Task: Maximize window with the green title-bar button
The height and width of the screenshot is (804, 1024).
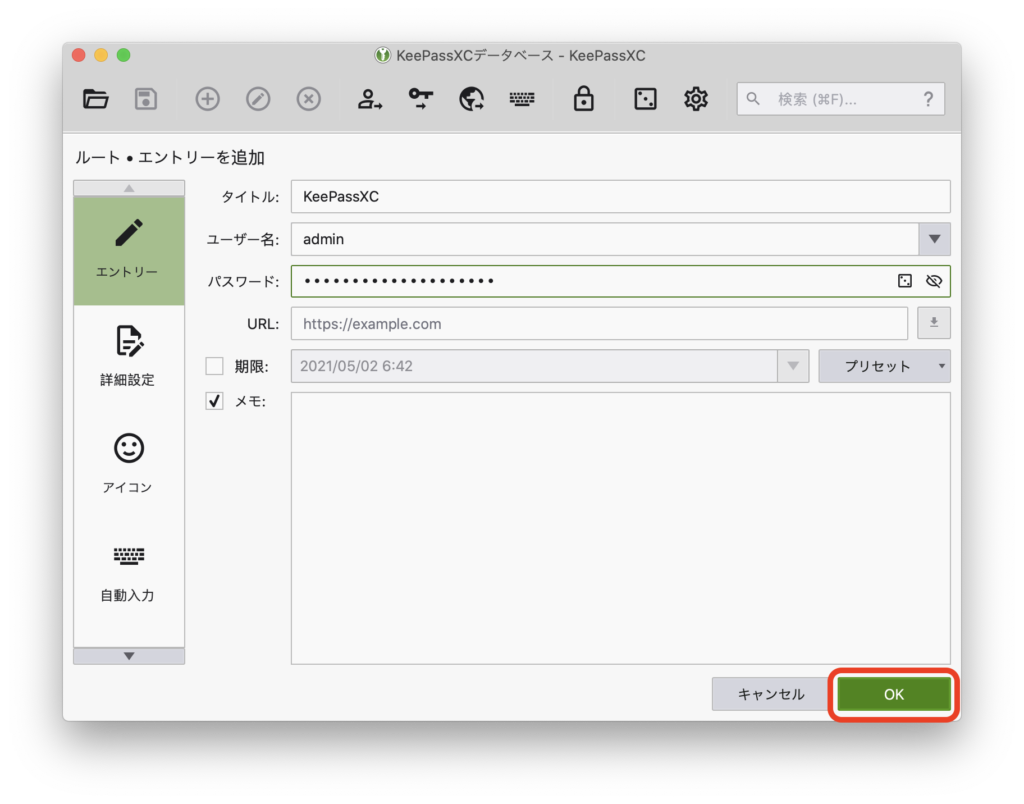Action: pos(123,56)
